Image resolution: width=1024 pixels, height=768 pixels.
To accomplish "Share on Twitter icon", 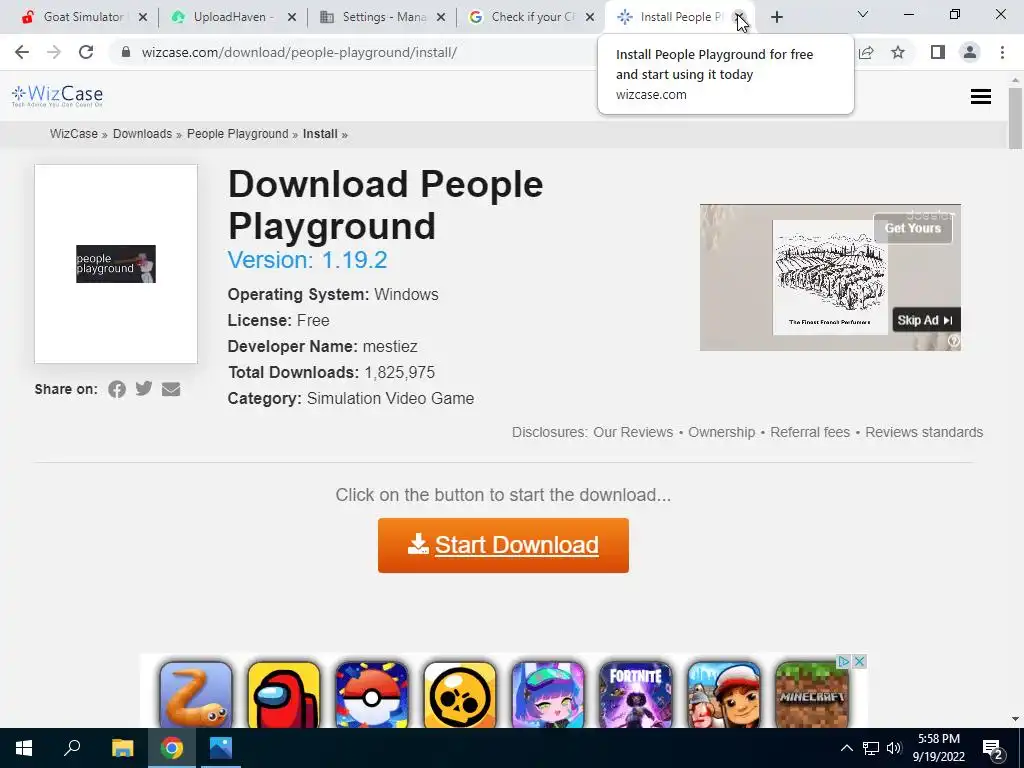I will [x=144, y=389].
